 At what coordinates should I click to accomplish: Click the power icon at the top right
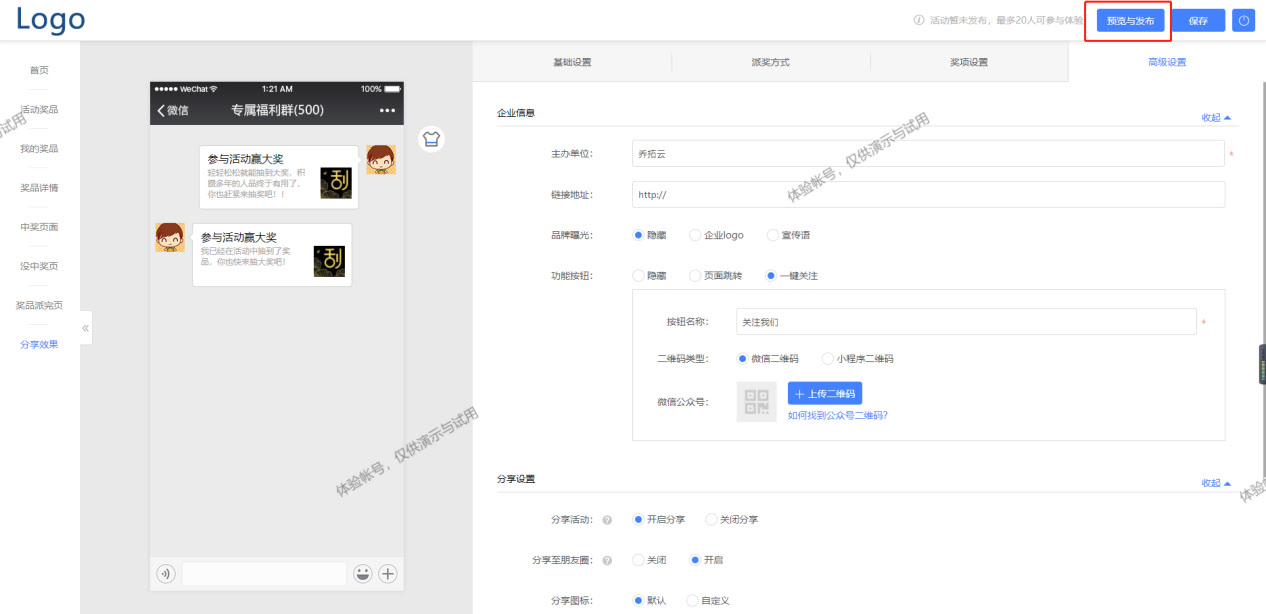tap(1243, 20)
